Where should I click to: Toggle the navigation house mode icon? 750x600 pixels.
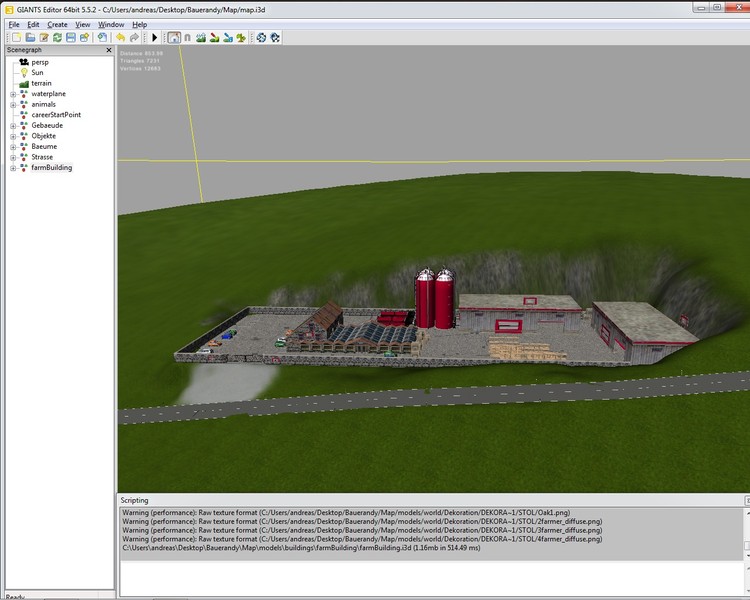[174, 37]
